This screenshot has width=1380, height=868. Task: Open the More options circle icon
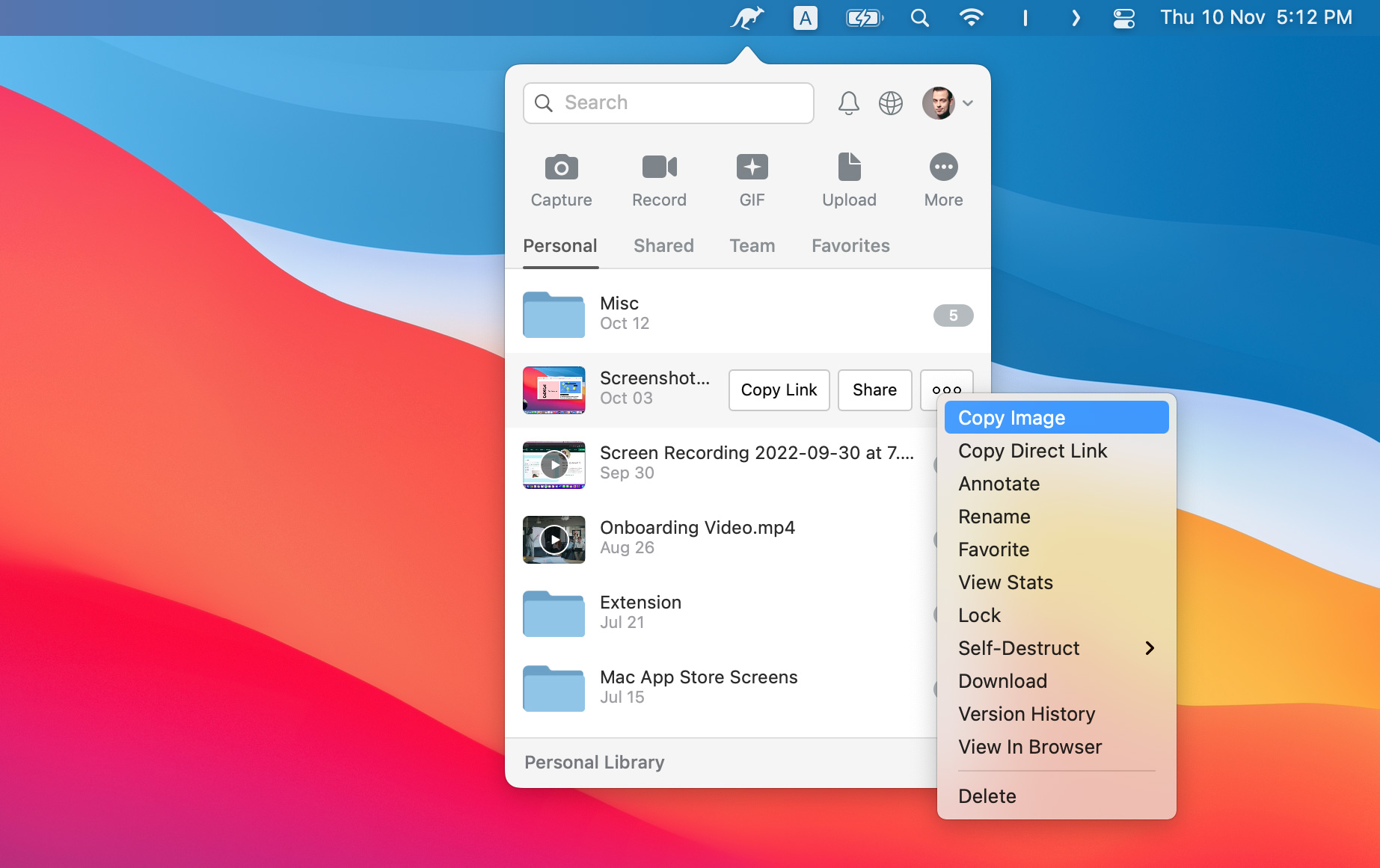tap(943, 167)
